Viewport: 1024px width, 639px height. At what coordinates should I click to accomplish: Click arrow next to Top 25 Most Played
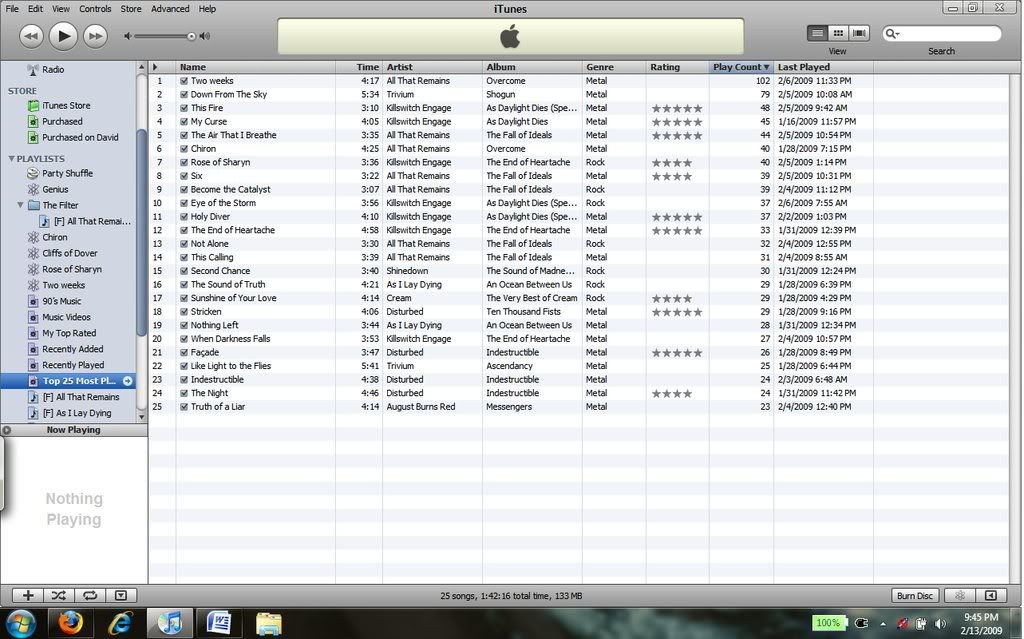(x=127, y=381)
